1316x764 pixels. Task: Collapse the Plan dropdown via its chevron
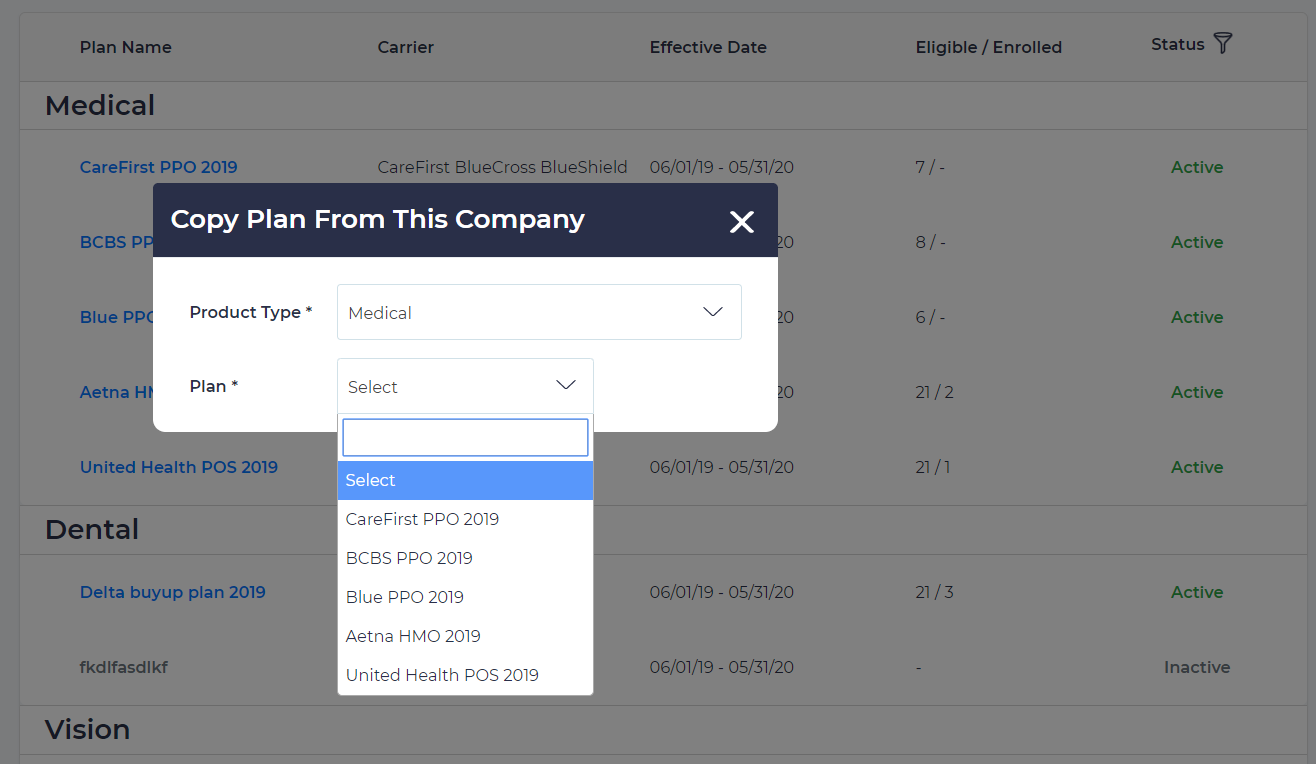[x=566, y=386]
